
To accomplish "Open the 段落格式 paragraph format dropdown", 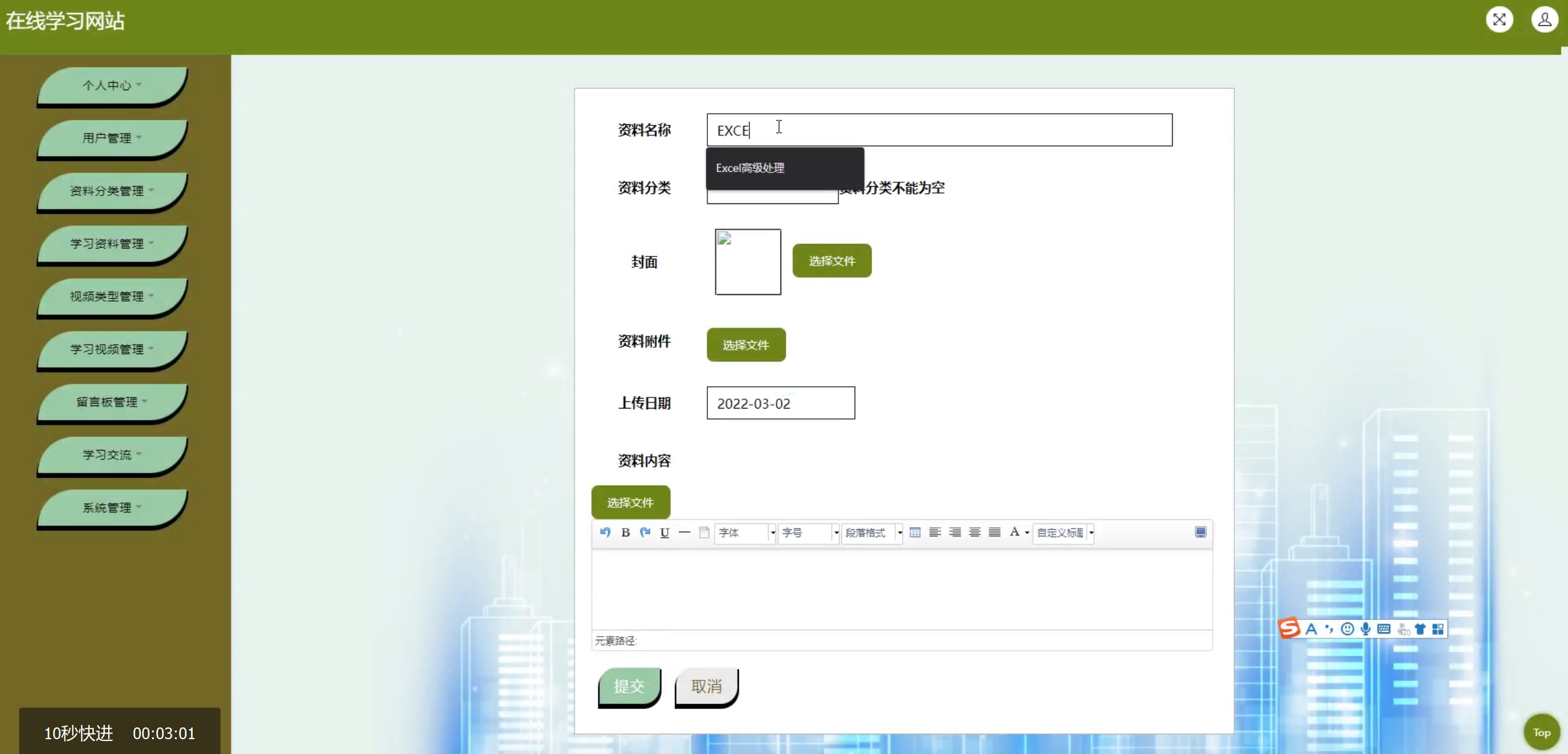I will (872, 532).
